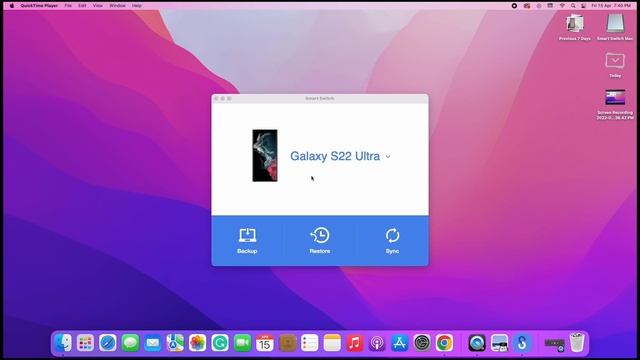Viewport: 640px width, 360px height.
Task: Click the Galaxy S22 Ultra device name
Action: click(335, 156)
